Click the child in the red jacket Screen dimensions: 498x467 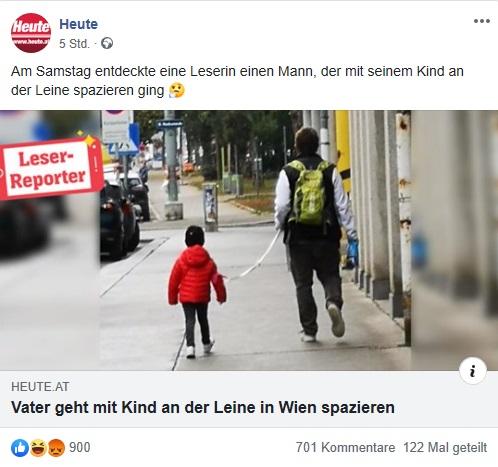pyautogui.click(x=197, y=292)
